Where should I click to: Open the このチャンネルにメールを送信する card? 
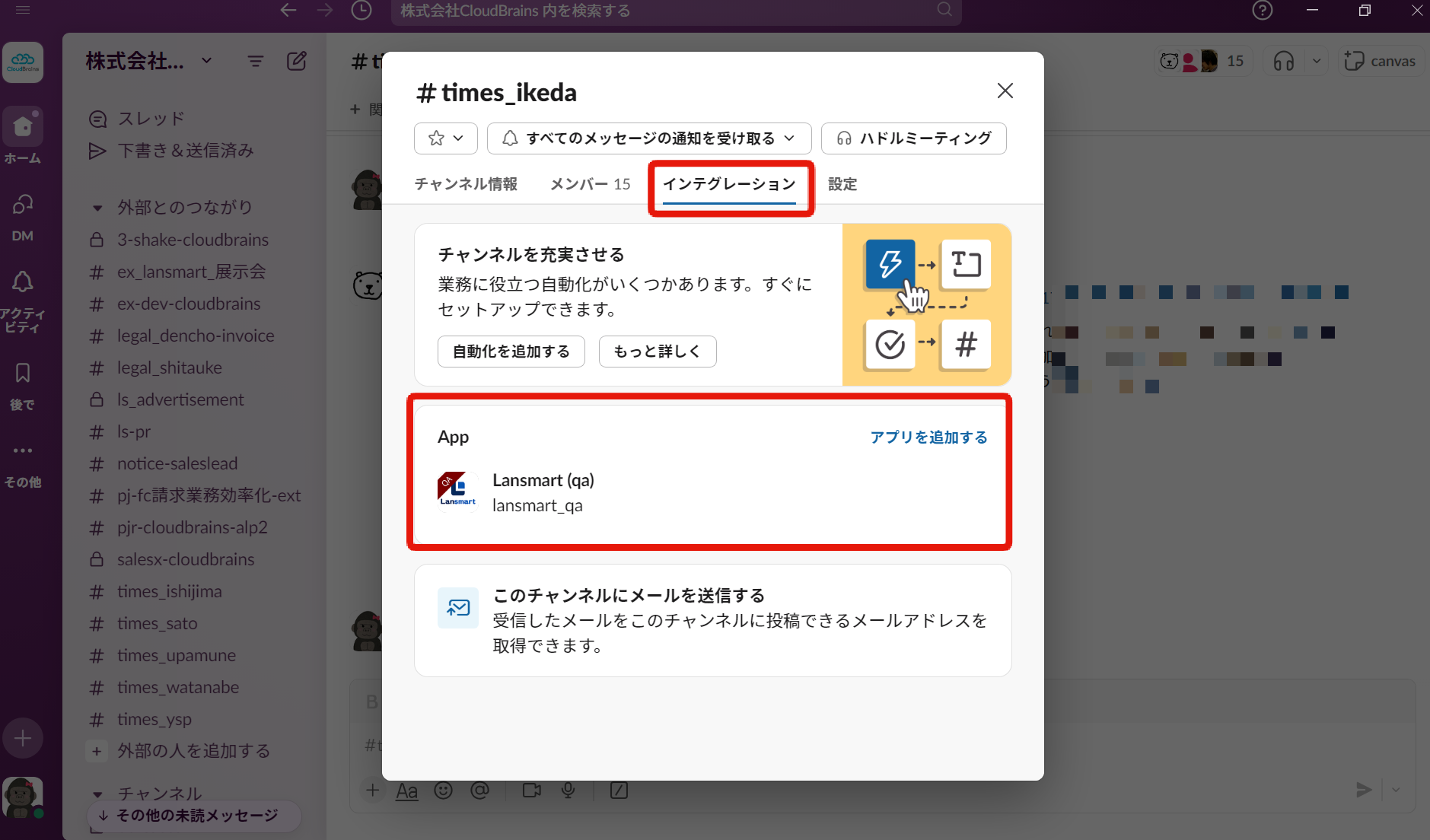point(713,620)
